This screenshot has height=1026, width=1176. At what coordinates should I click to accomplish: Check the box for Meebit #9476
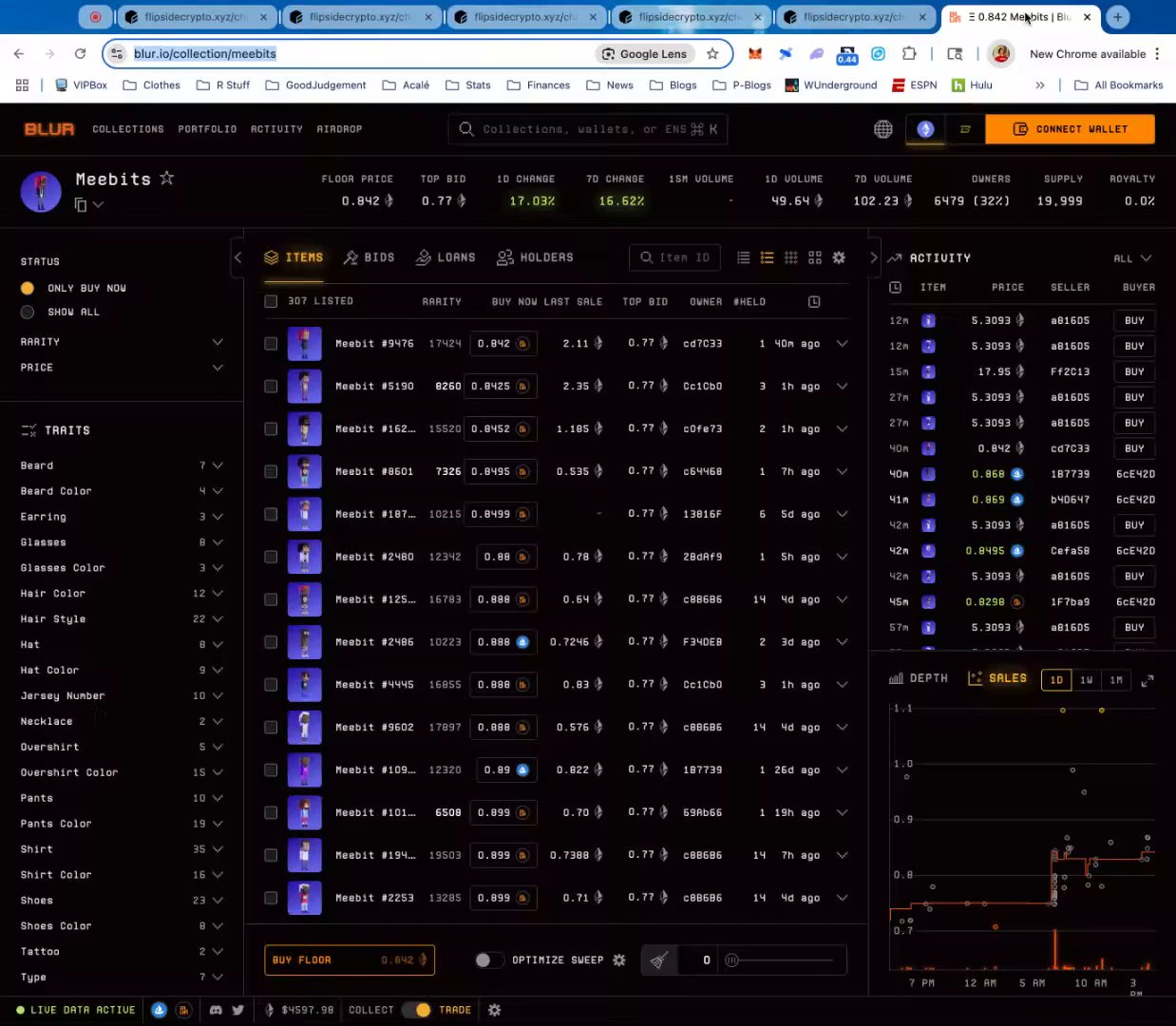(271, 344)
